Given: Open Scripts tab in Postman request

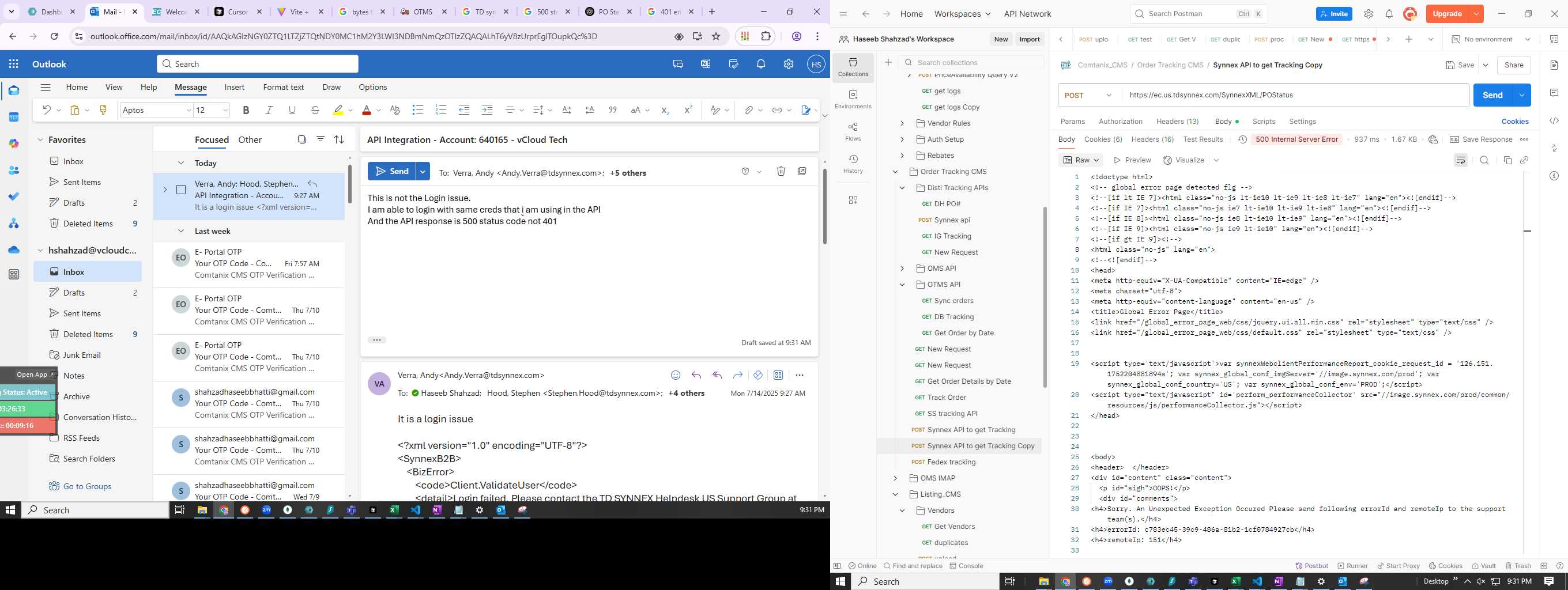Looking at the screenshot, I should (x=1264, y=121).
